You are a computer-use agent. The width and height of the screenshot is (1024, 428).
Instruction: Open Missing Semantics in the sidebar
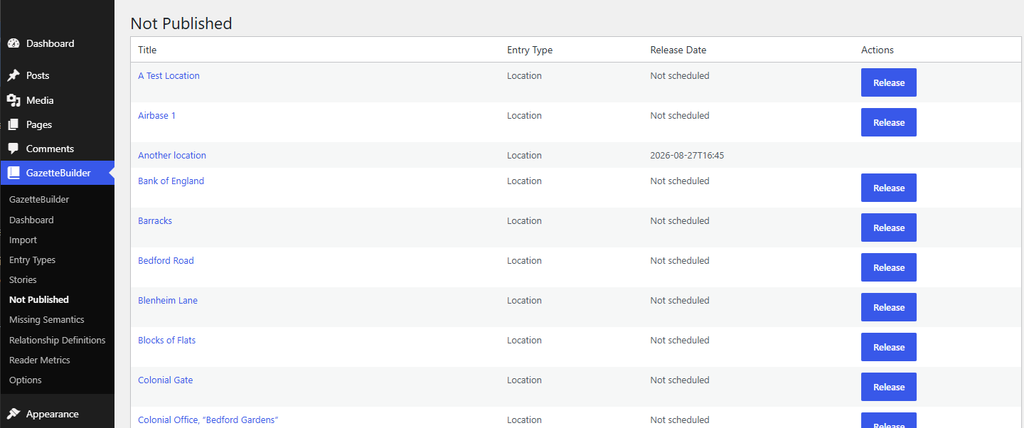[x=46, y=320]
